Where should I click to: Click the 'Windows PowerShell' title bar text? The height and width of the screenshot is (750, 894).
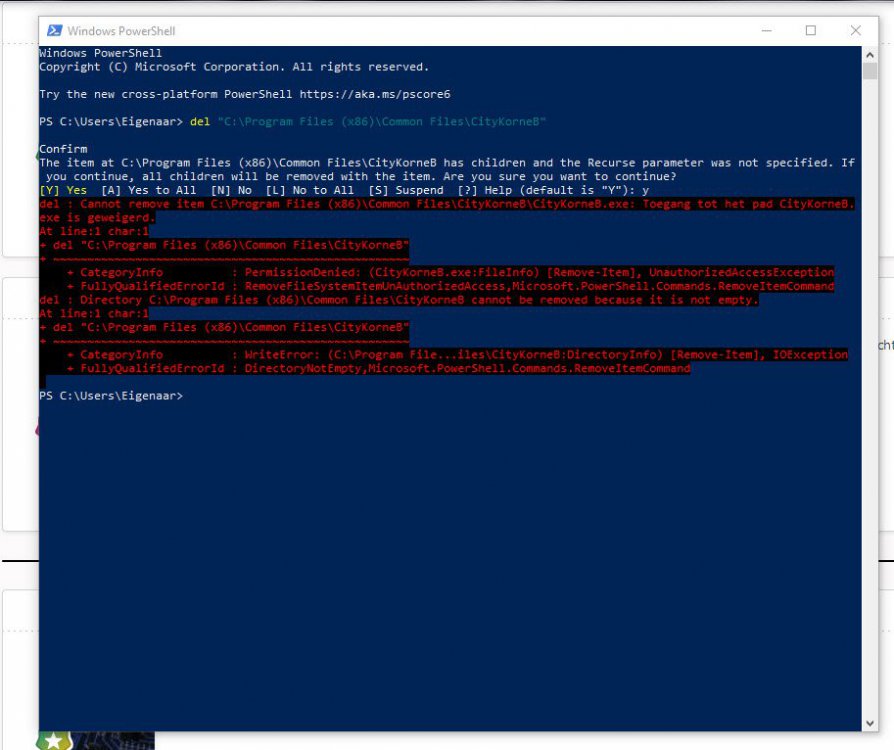point(121,31)
